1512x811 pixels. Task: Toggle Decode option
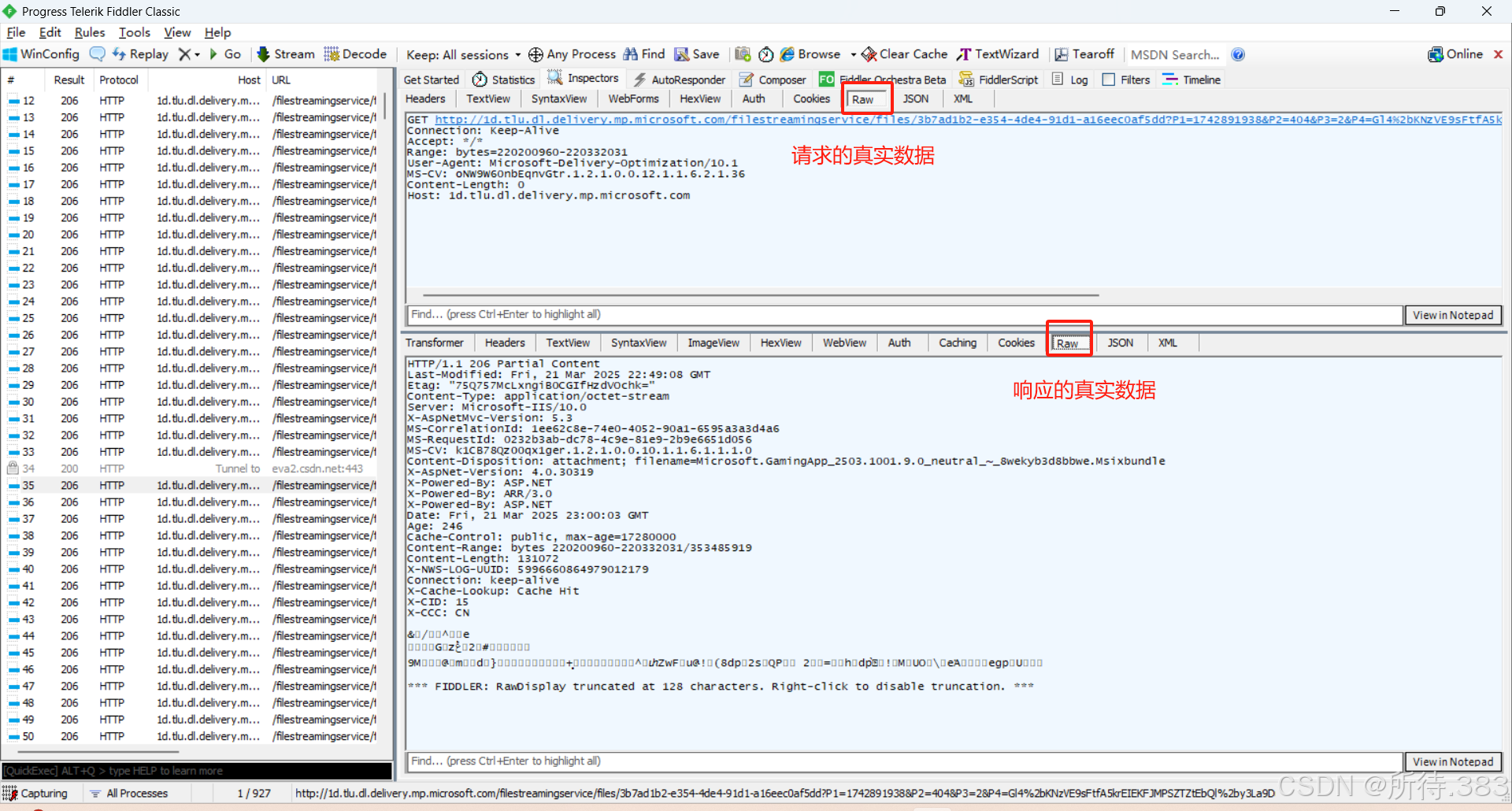click(x=355, y=54)
